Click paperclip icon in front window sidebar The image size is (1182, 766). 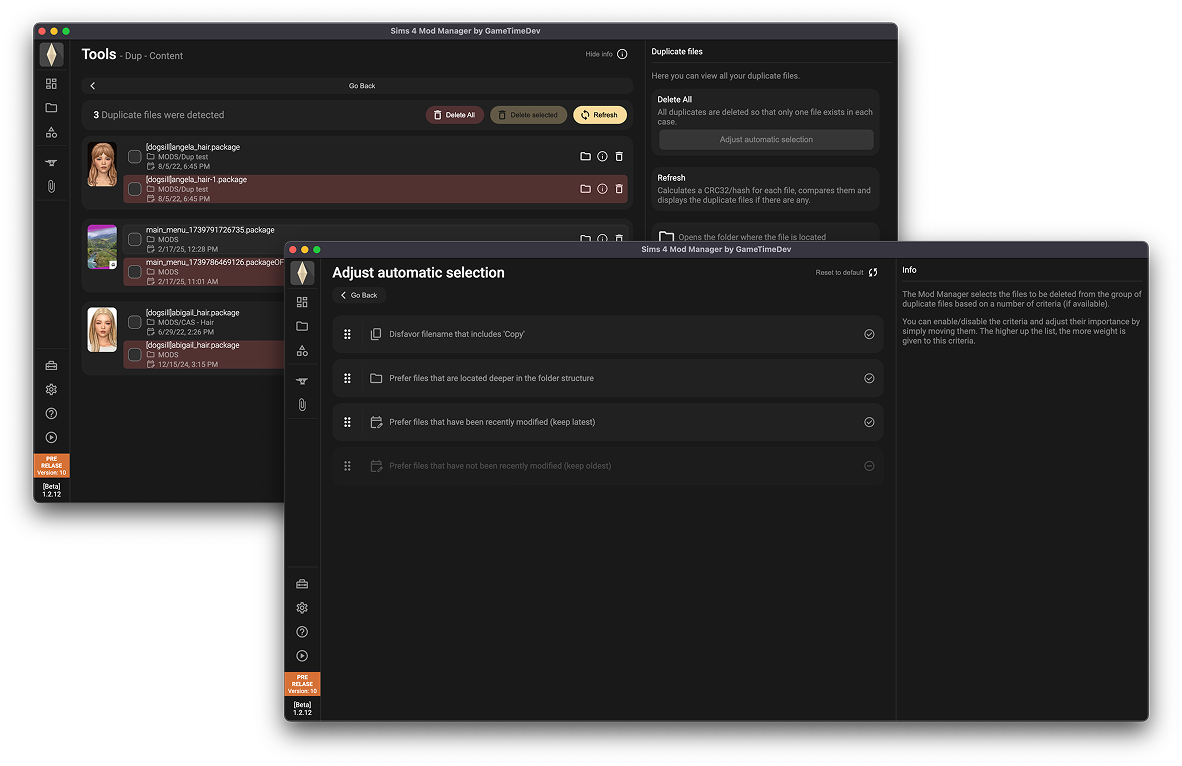[302, 405]
